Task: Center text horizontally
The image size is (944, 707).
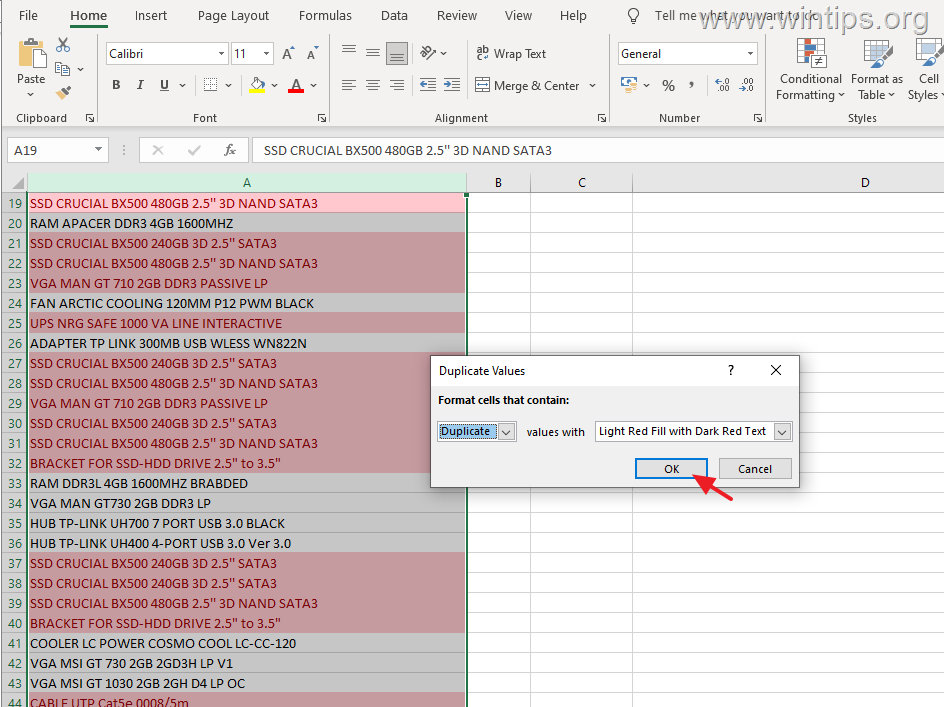Action: [373, 85]
